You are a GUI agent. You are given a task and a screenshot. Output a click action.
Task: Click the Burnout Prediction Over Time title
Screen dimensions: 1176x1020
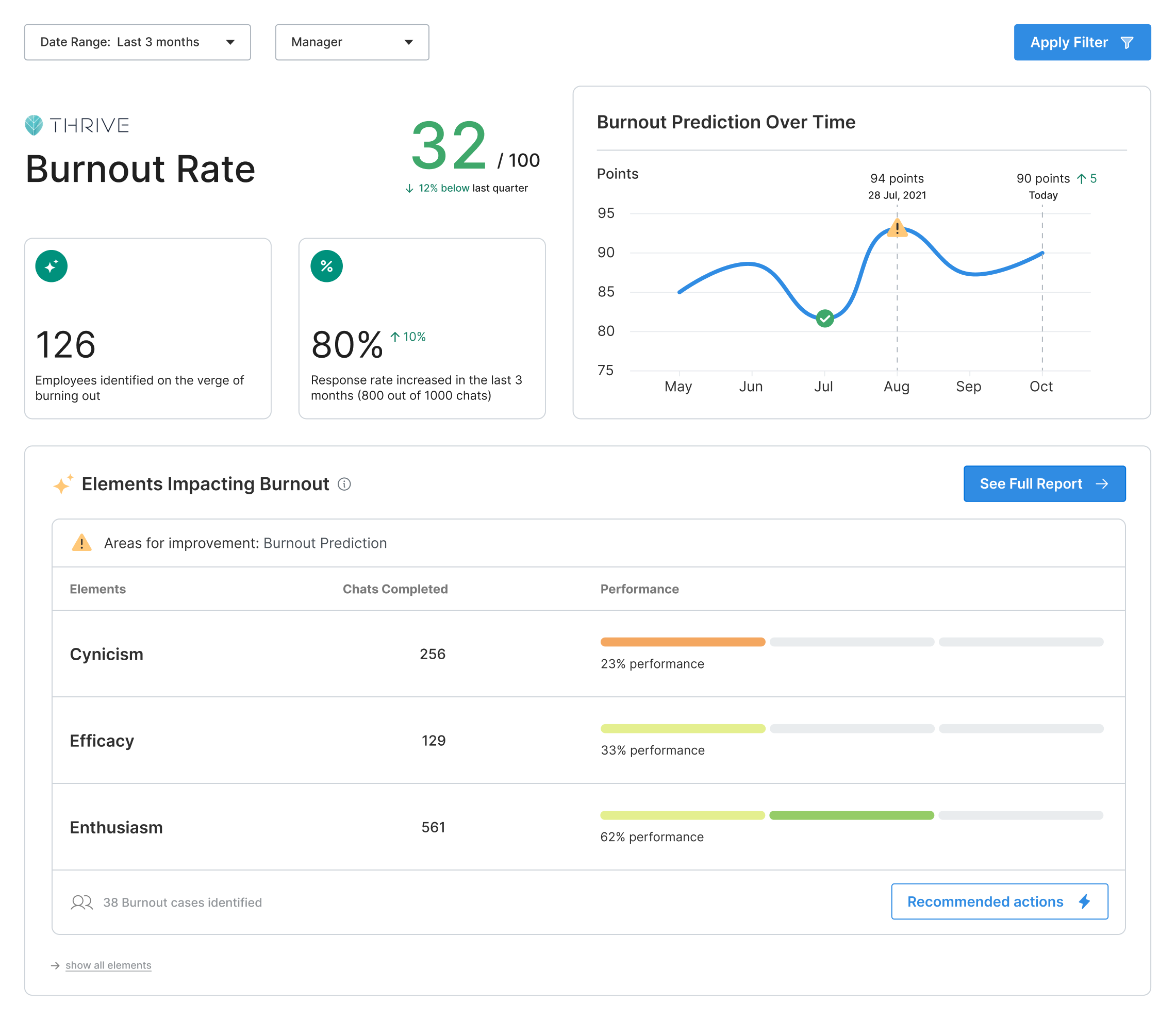pos(726,122)
